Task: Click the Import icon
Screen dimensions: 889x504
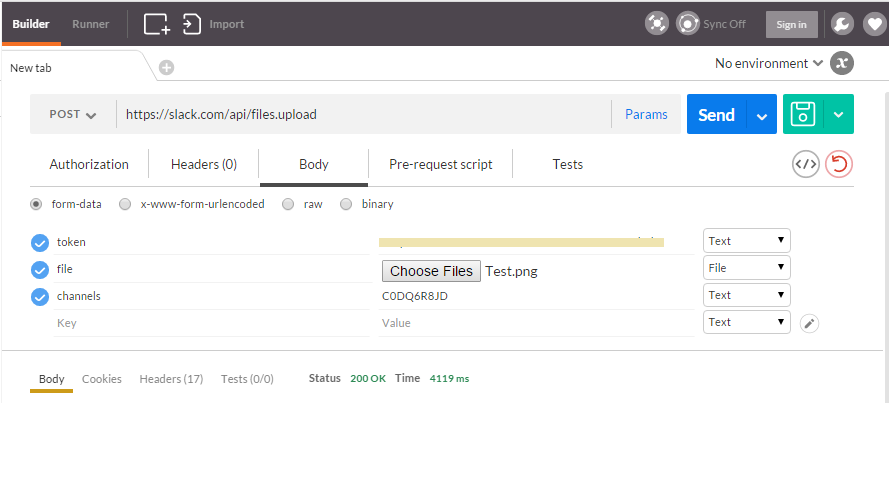Action: pos(193,24)
